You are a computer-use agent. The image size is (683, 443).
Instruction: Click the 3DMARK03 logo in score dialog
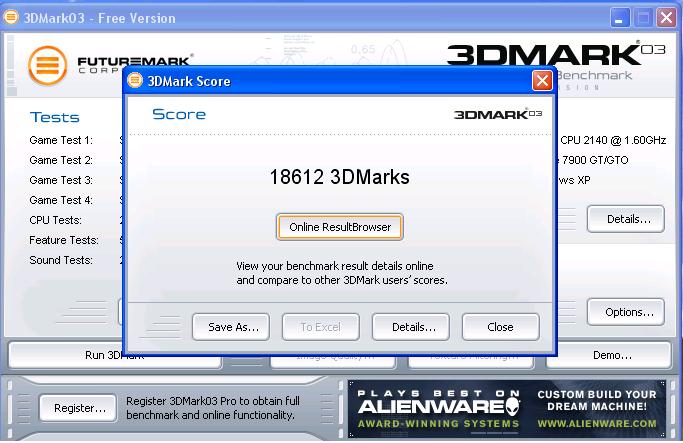[498, 114]
